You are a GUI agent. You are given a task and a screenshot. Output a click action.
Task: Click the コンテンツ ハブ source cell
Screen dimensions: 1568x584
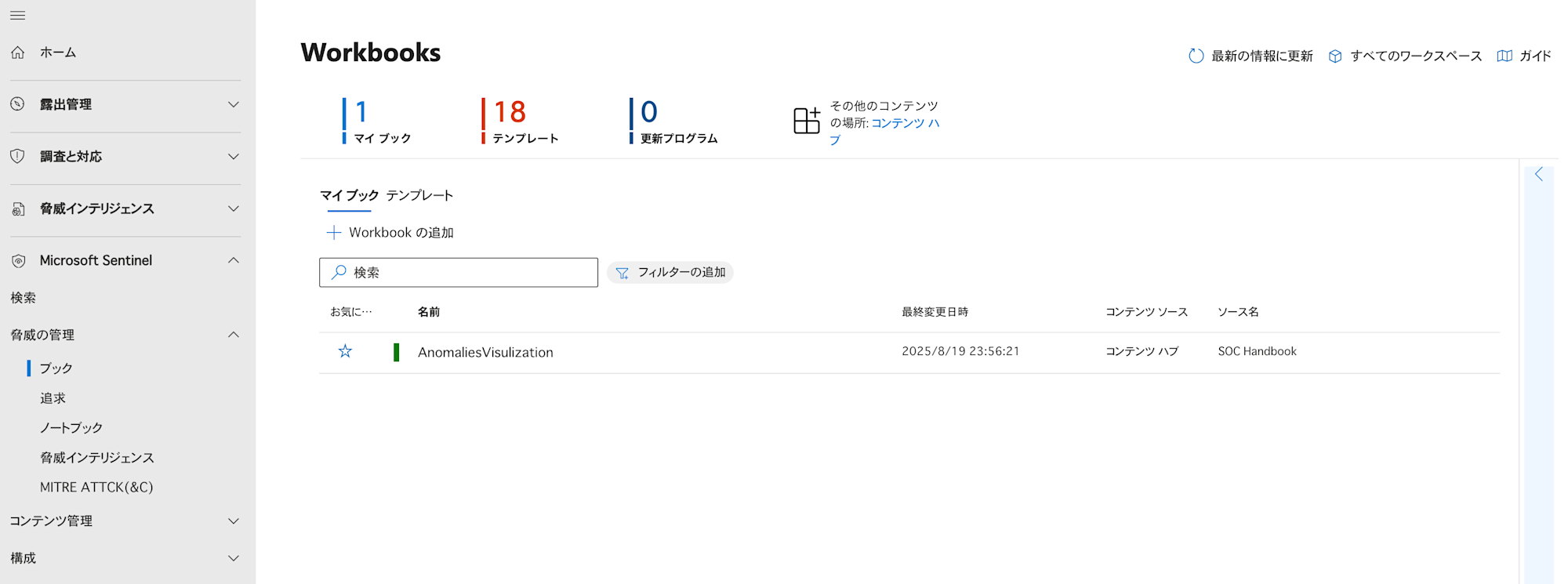(x=1142, y=351)
